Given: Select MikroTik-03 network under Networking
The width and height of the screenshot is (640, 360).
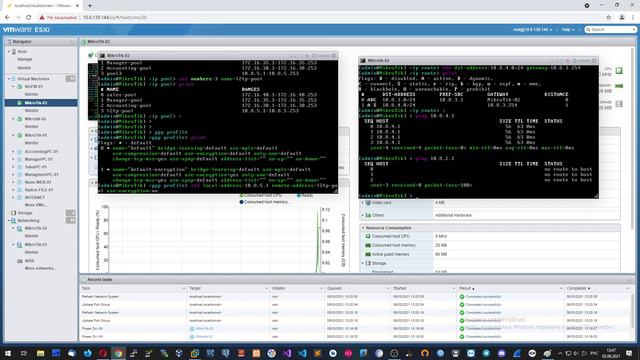Looking at the screenshot, I should (36, 244).
